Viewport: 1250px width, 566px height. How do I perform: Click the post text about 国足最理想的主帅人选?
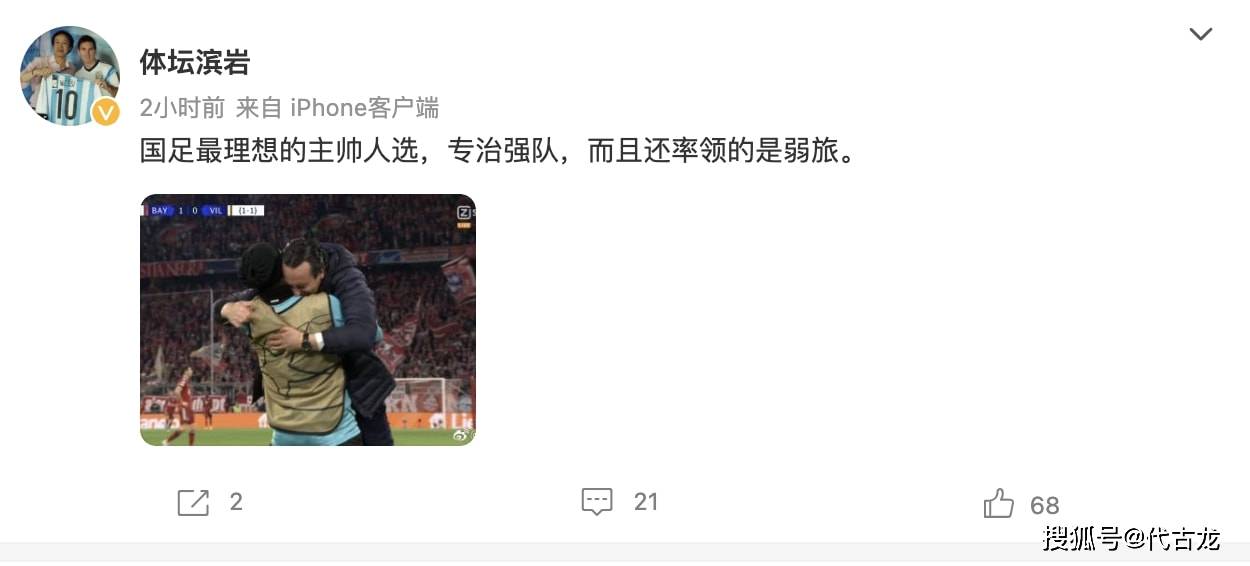click(498, 152)
